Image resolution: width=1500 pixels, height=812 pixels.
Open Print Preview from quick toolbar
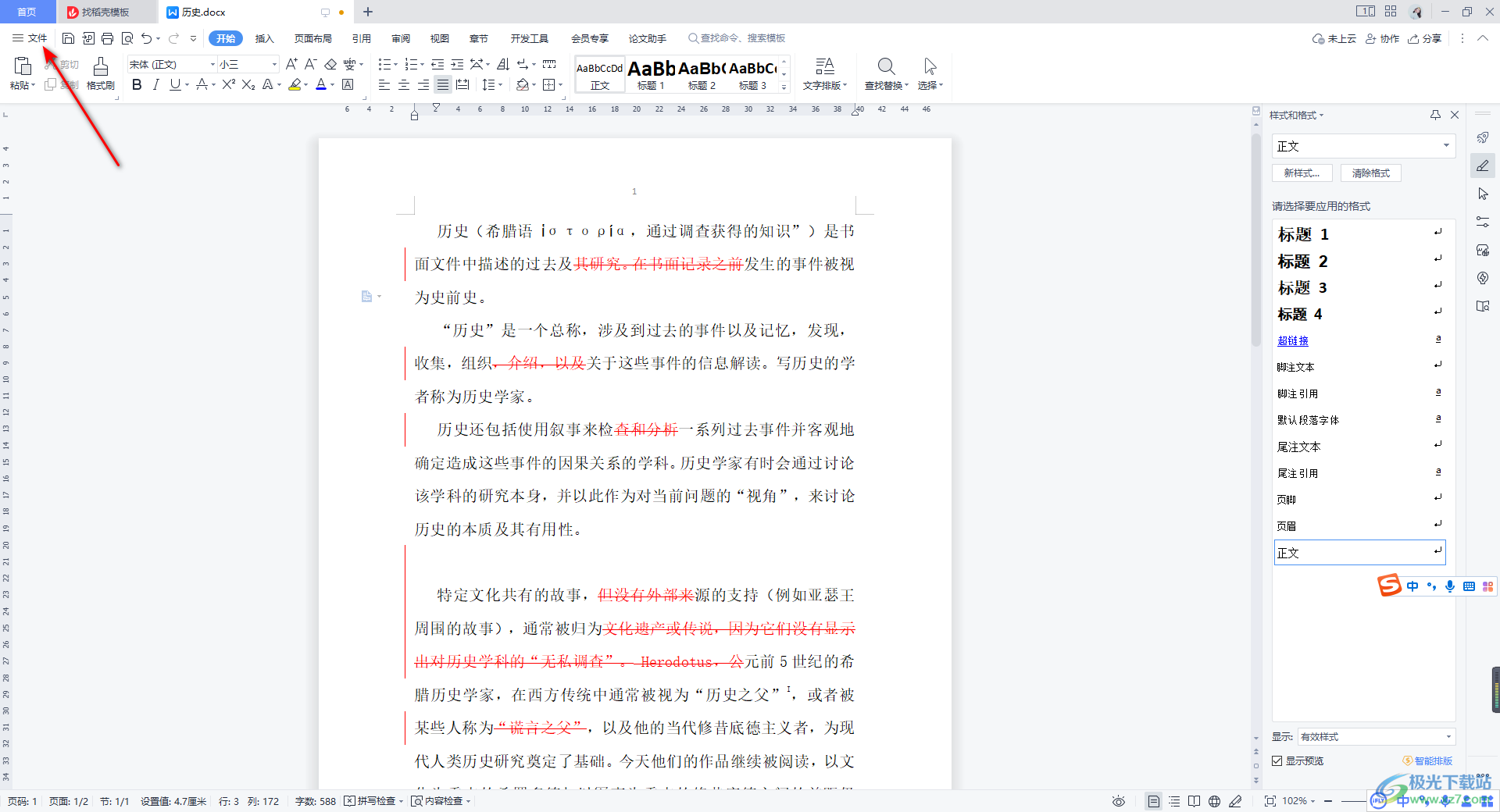point(127,38)
